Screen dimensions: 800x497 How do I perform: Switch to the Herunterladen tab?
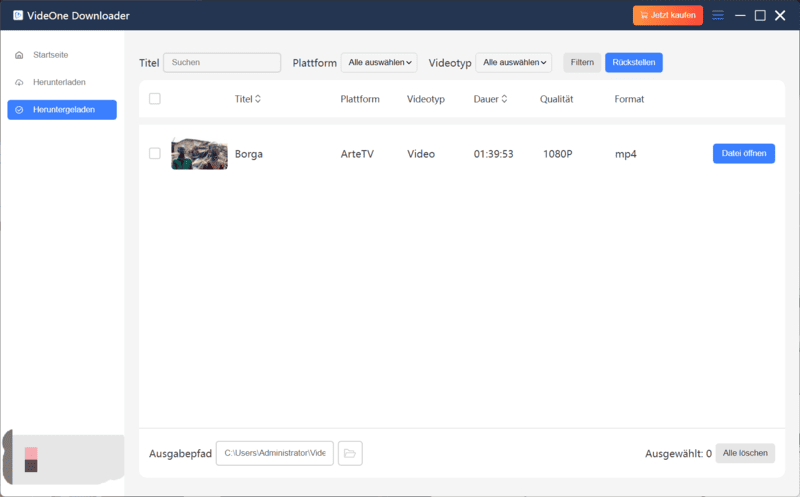56,82
